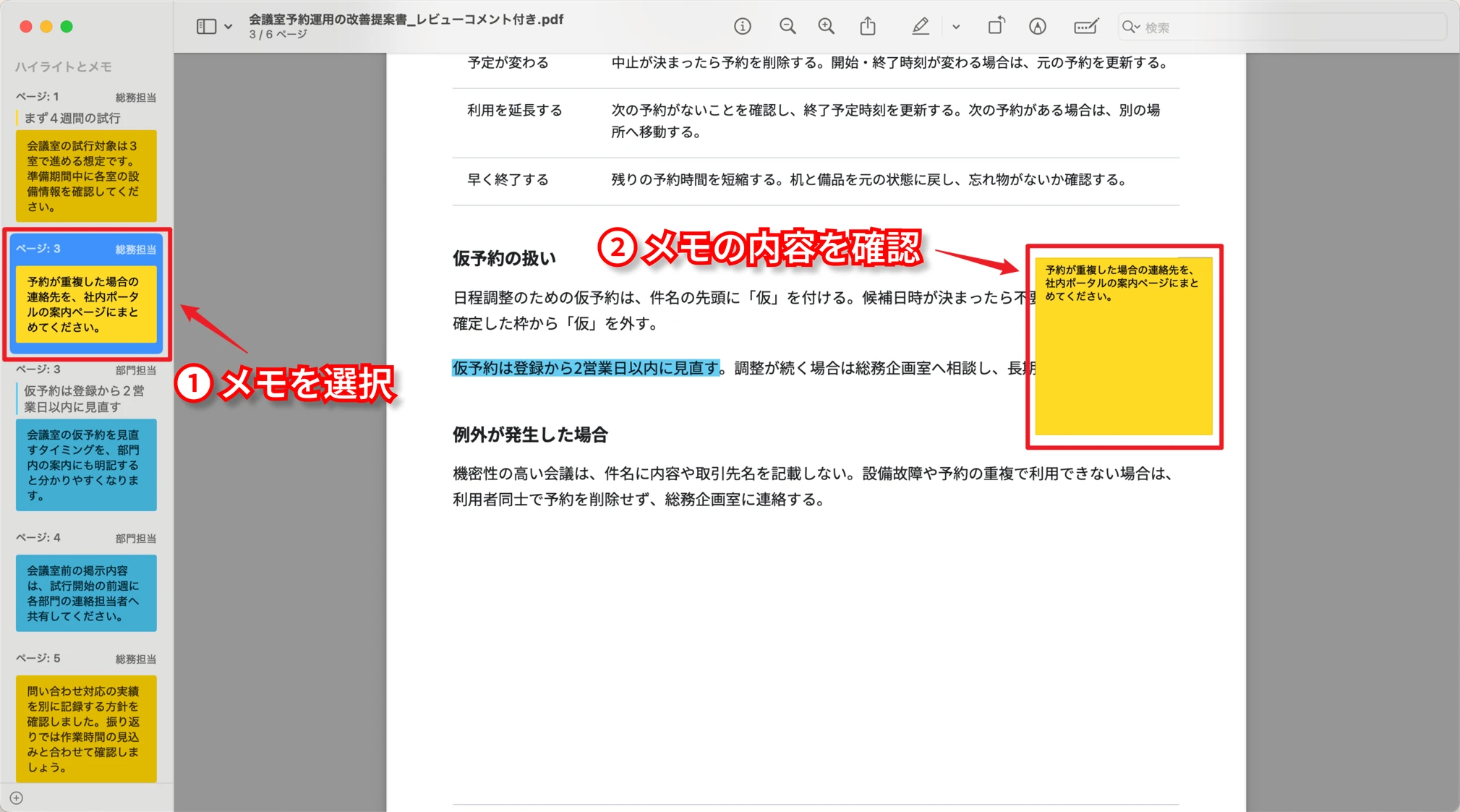Show the document inspector info icon
The height and width of the screenshot is (812, 1460).
tap(742, 27)
